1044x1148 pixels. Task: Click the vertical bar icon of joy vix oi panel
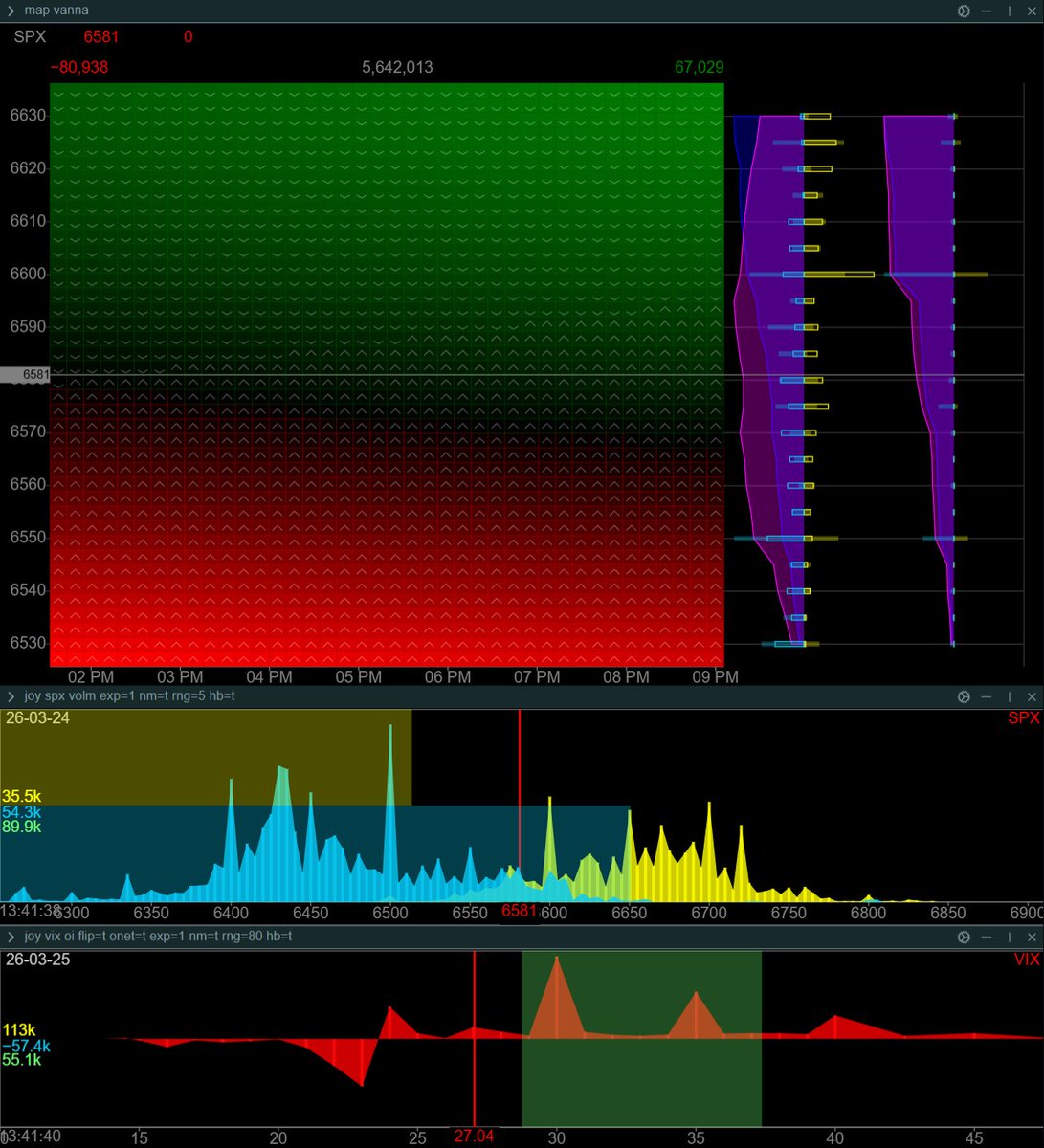1009,938
